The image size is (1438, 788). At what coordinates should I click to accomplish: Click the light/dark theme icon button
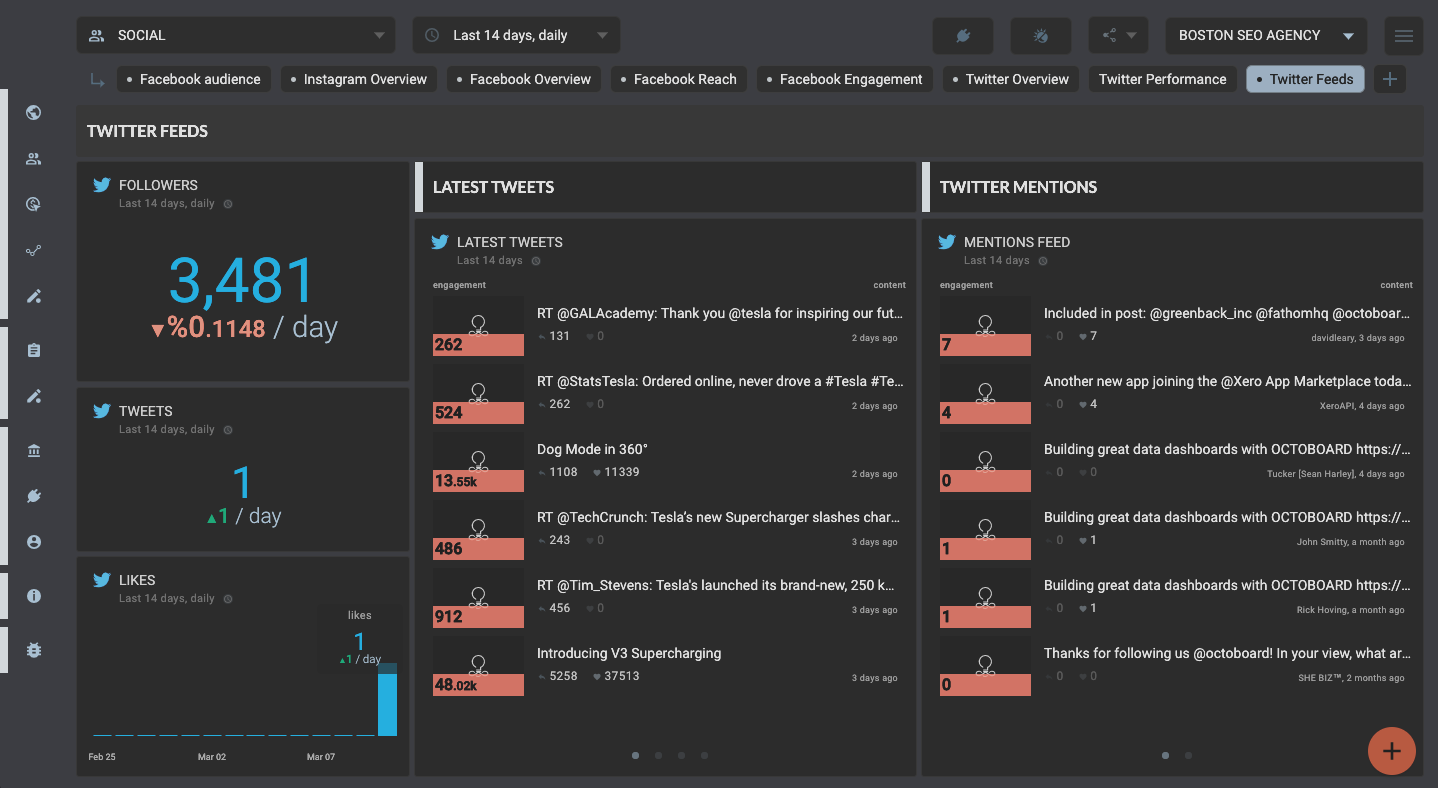click(x=1040, y=35)
